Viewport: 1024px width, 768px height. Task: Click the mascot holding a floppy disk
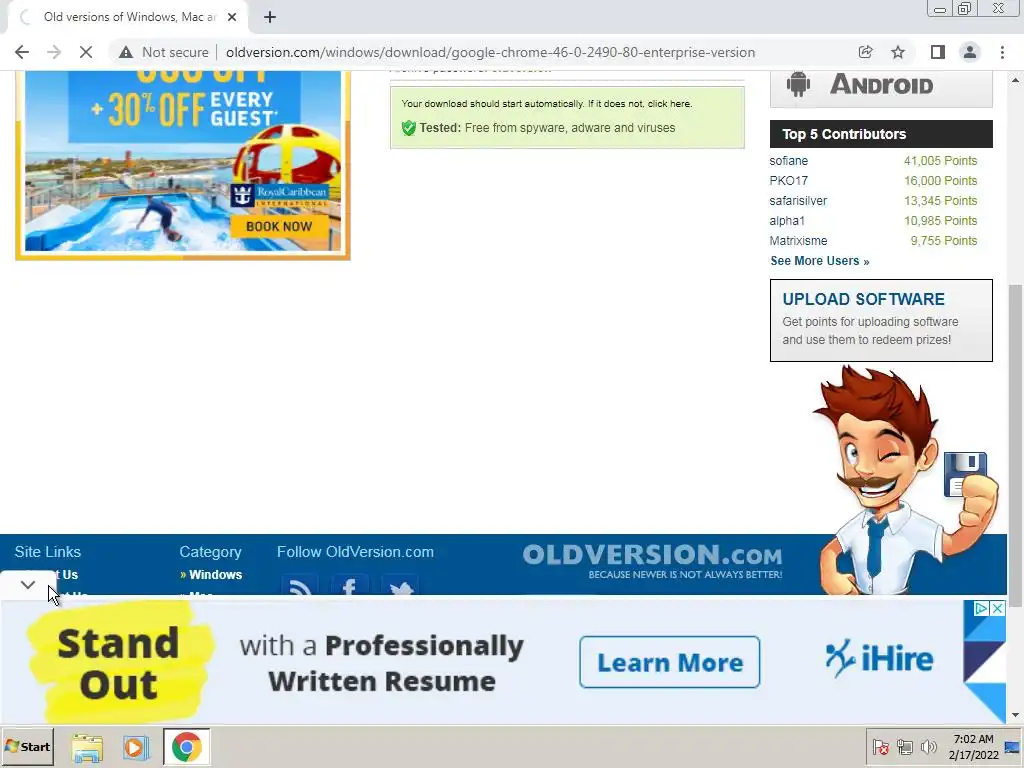pyautogui.click(x=904, y=480)
